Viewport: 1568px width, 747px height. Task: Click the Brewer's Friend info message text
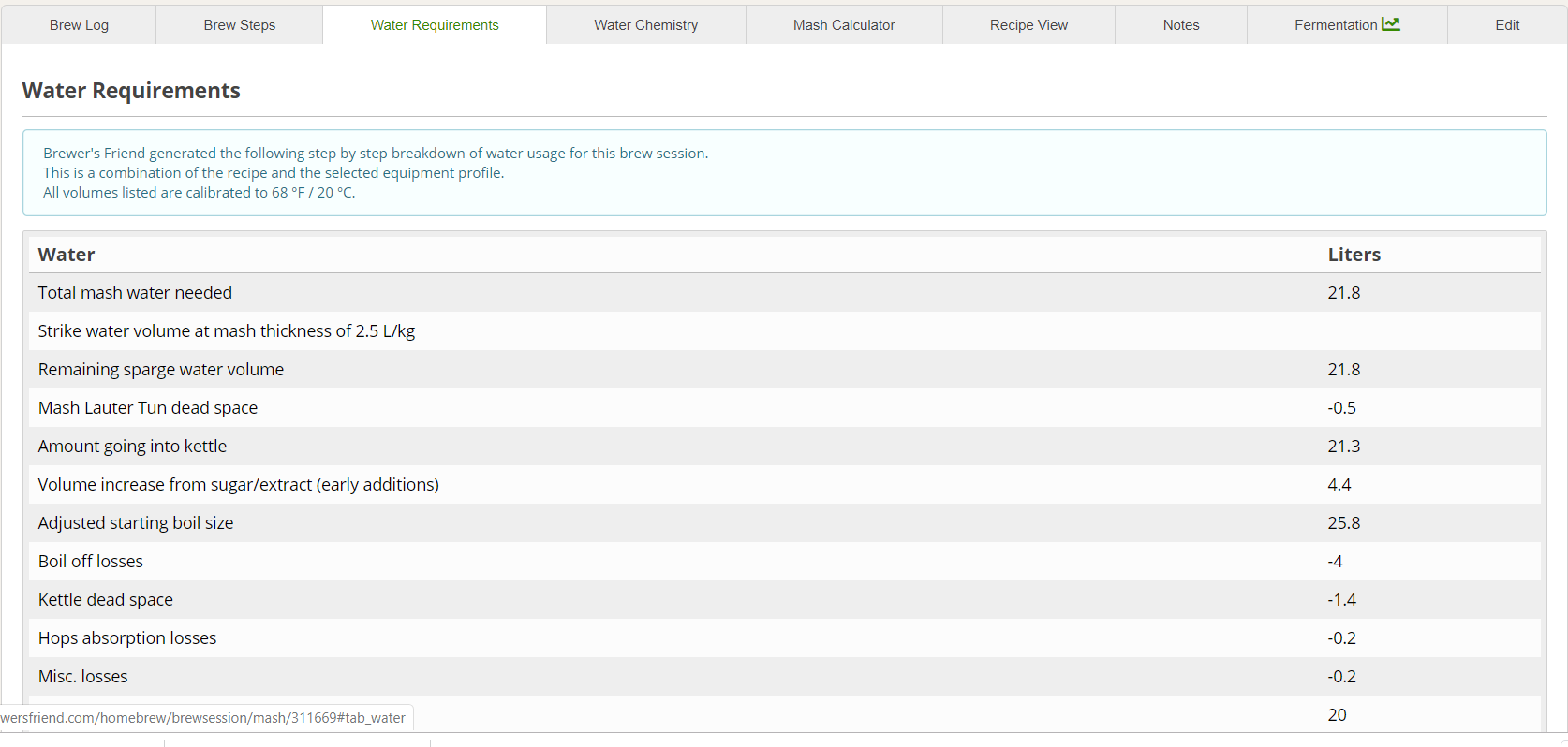(x=376, y=173)
